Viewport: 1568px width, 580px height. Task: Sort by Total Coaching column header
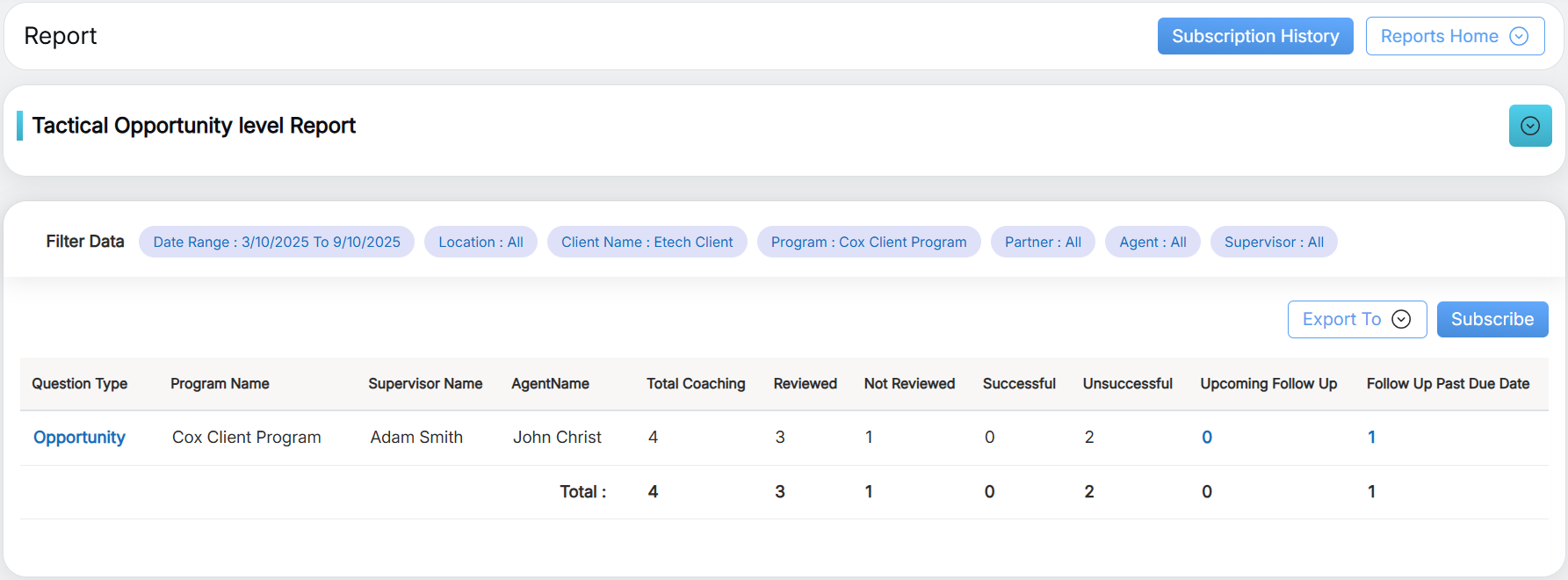coord(695,383)
